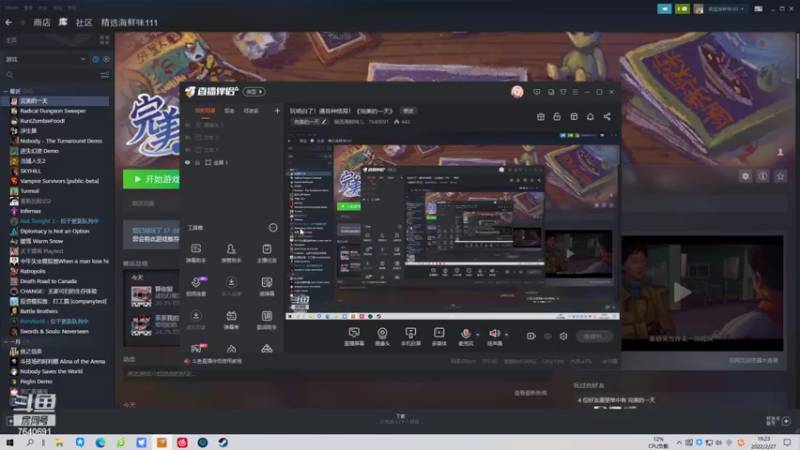800x450 pixels.
Task: Click the add scene plus icon
Action: (x=277, y=111)
